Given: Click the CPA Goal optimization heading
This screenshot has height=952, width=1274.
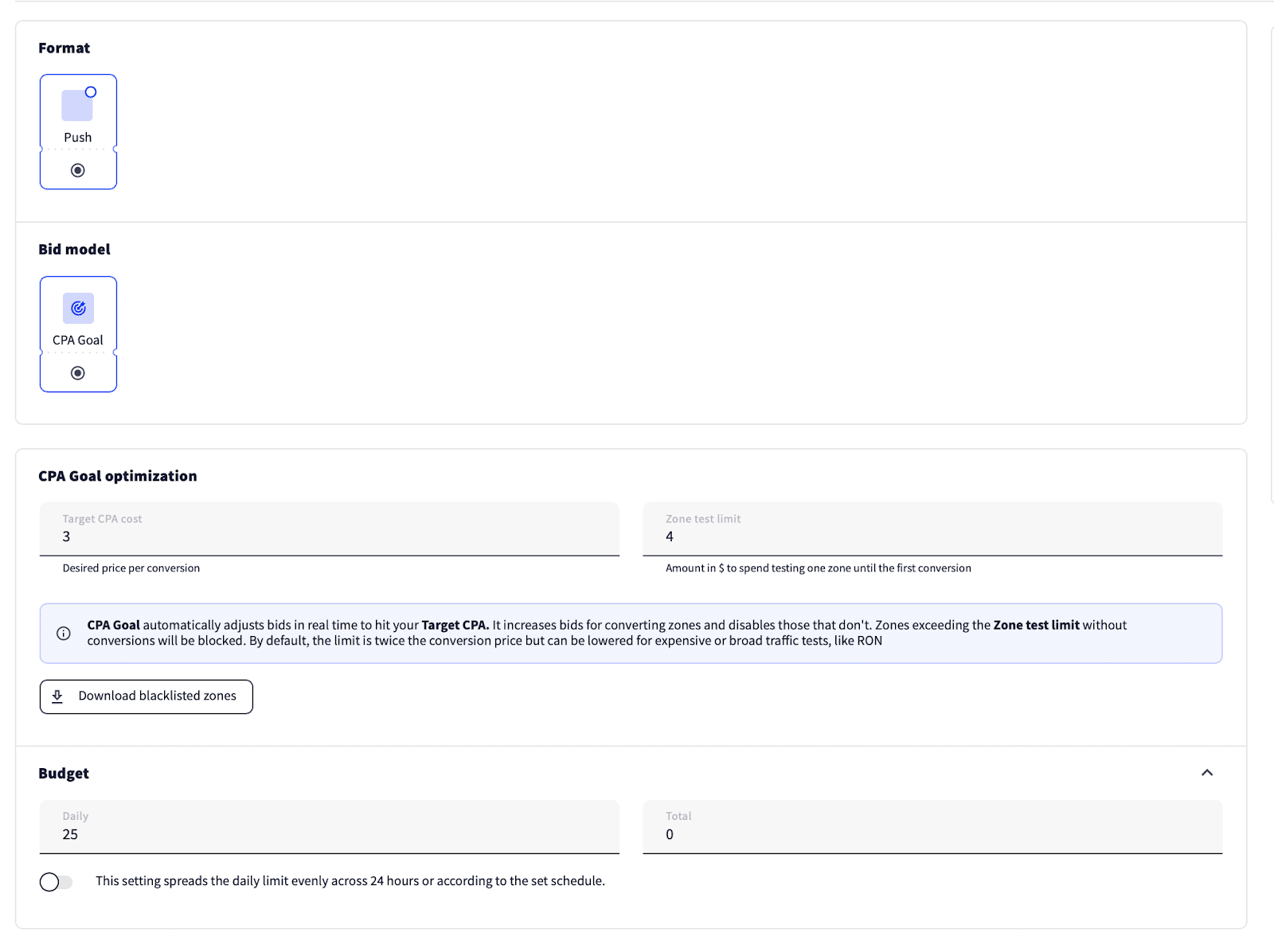Looking at the screenshot, I should pos(118,476).
